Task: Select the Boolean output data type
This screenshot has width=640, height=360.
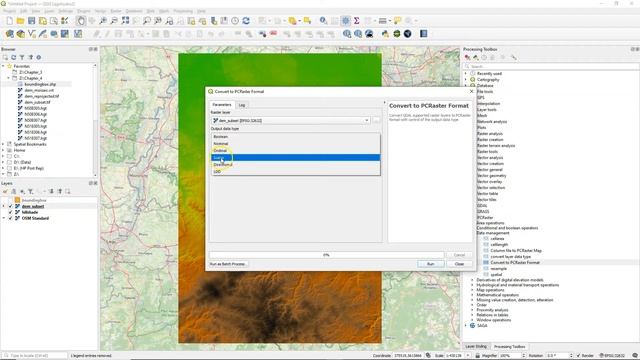Action: [296, 137]
